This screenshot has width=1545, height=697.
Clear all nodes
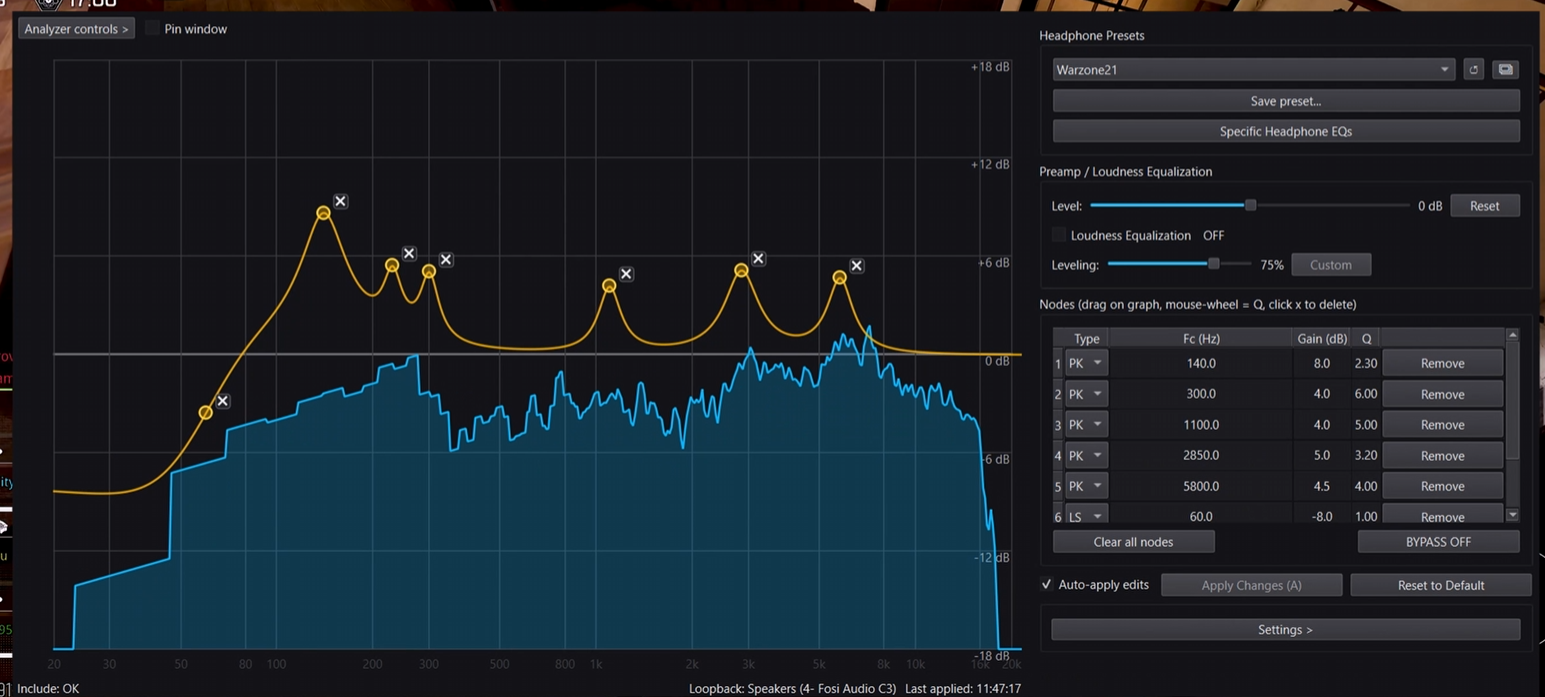click(x=1133, y=541)
